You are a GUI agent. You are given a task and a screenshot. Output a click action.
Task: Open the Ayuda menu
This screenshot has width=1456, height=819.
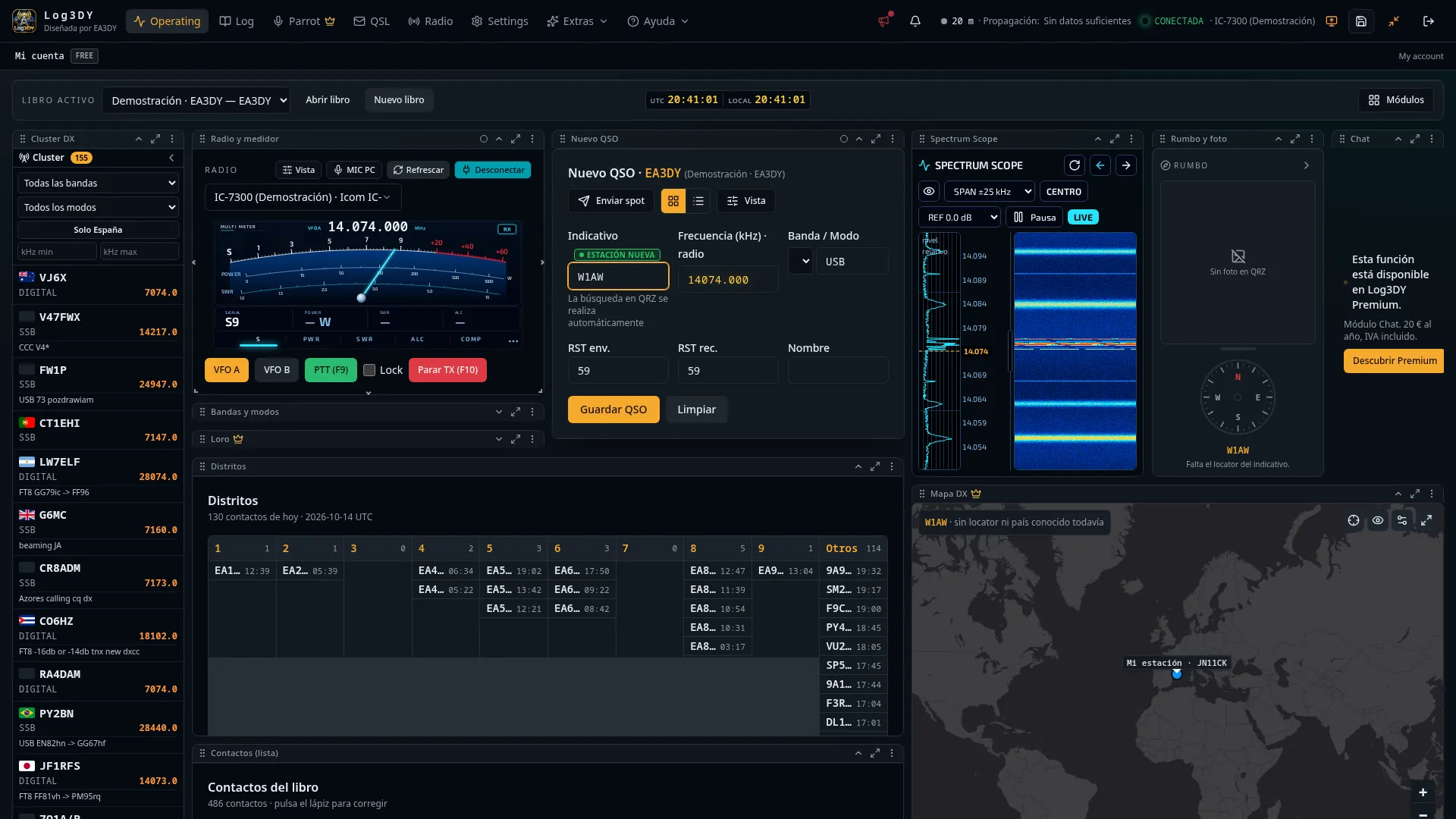click(x=657, y=21)
